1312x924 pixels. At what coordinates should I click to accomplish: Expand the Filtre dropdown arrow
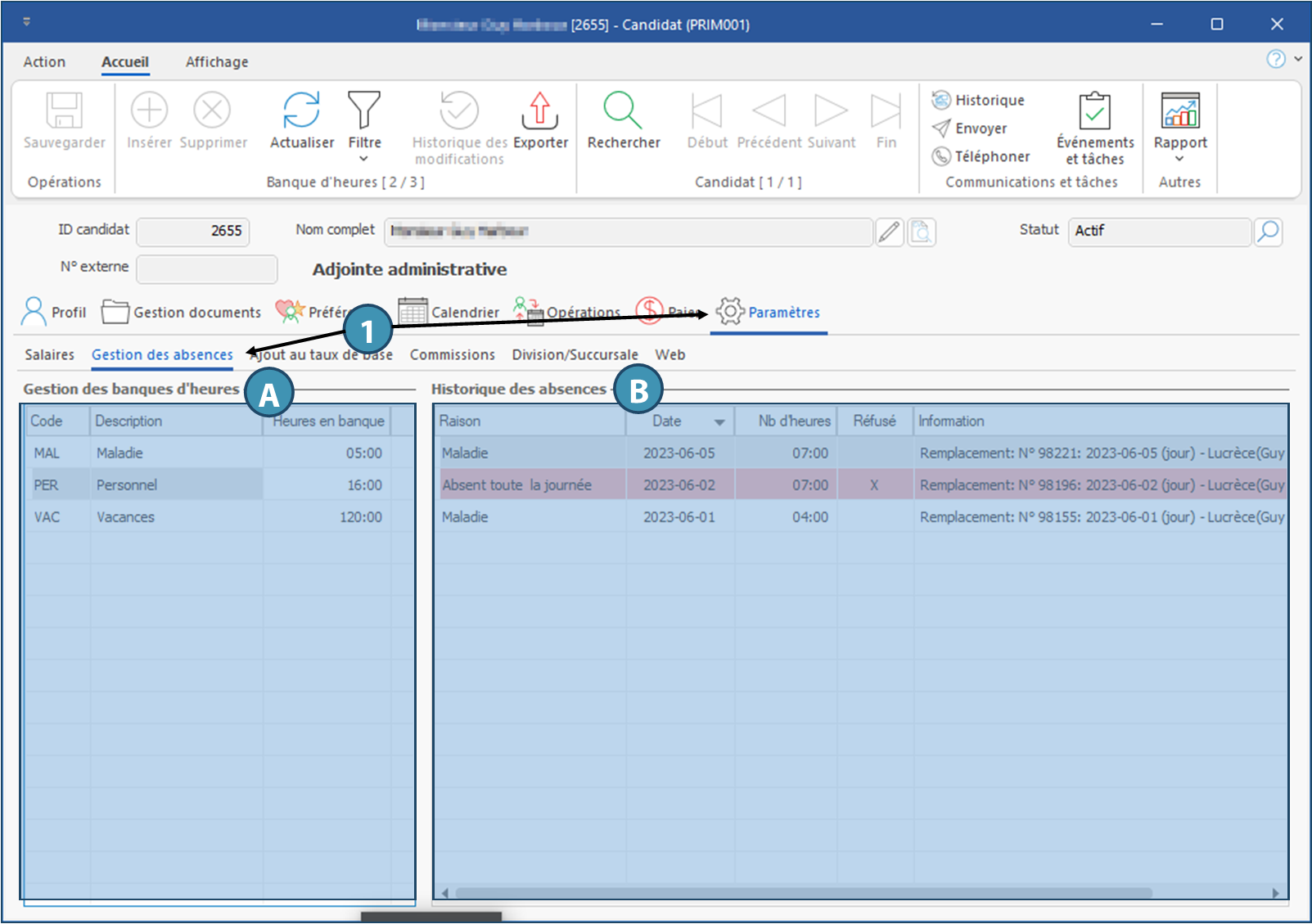(364, 159)
